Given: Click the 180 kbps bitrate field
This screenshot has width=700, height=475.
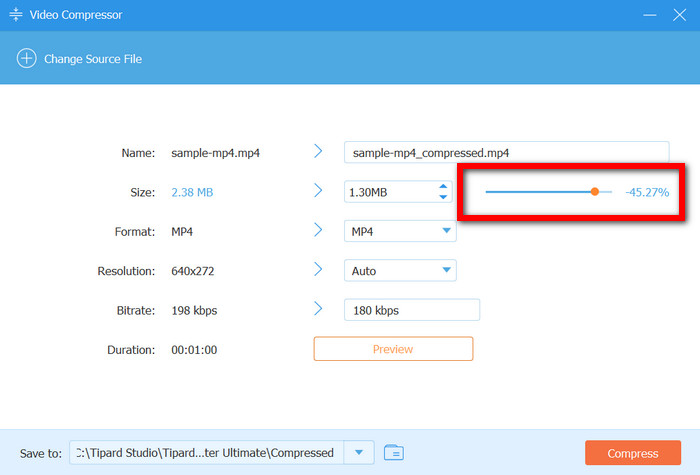Looking at the screenshot, I should 411,310.
